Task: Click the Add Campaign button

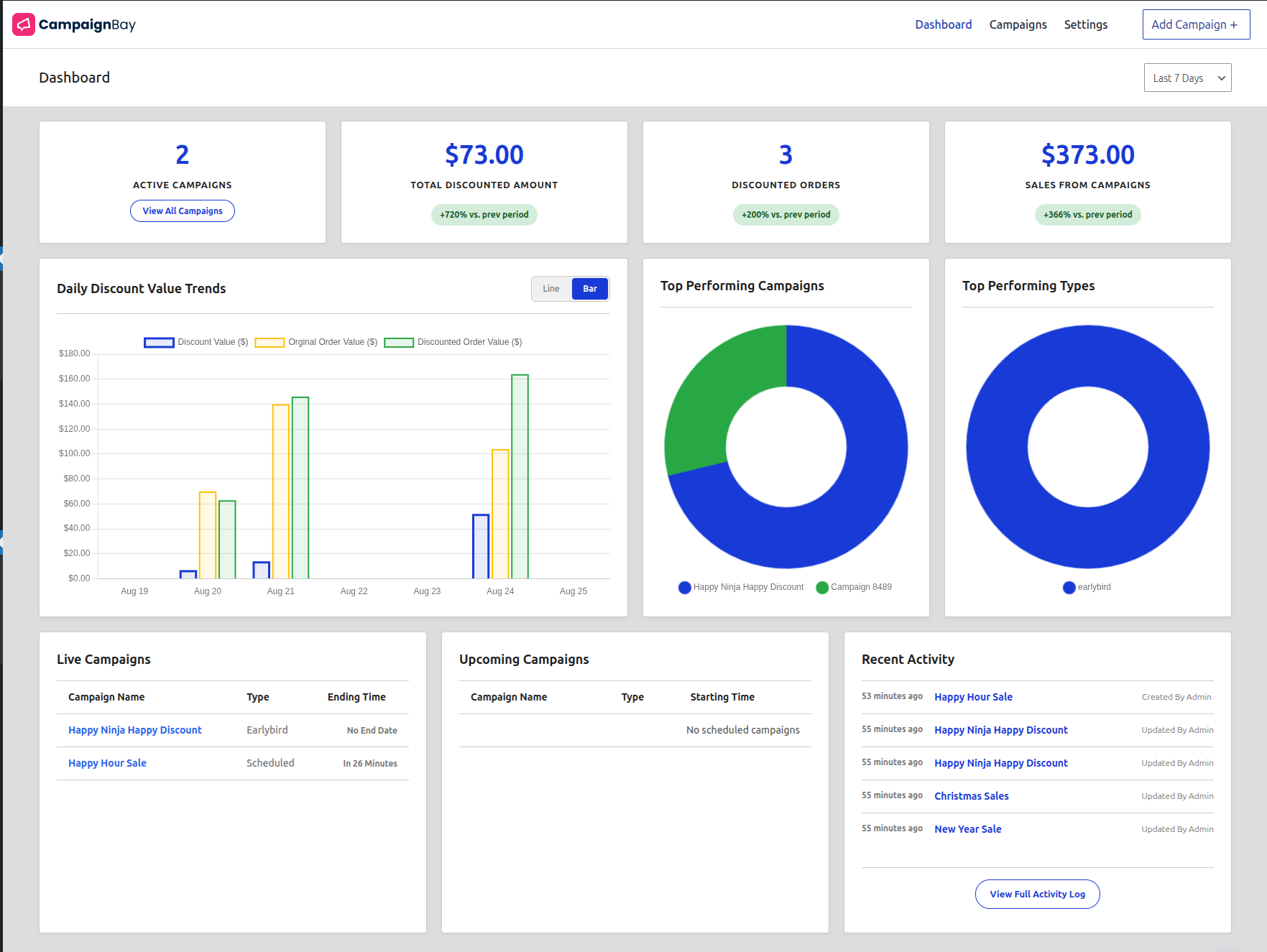Action: tap(1195, 24)
